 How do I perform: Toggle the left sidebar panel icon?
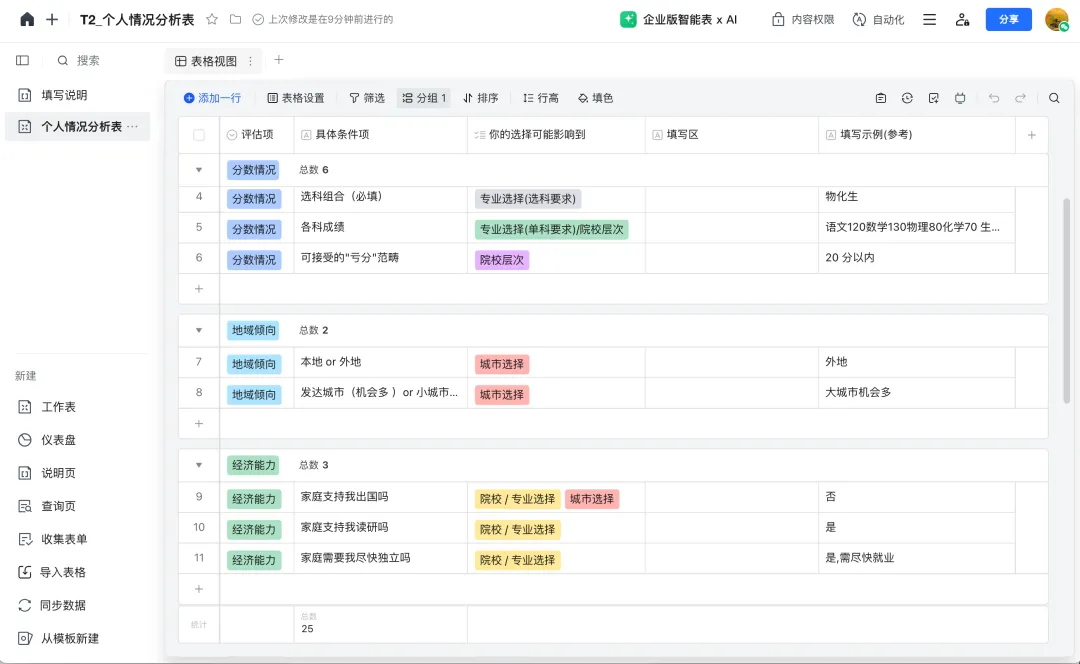point(23,61)
